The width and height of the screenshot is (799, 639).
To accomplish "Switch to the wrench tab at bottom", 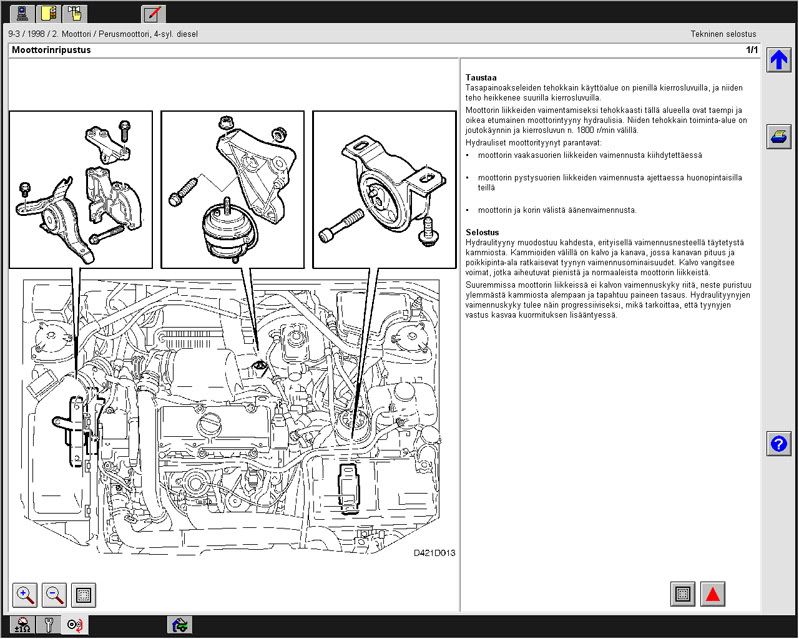I will coord(48,626).
